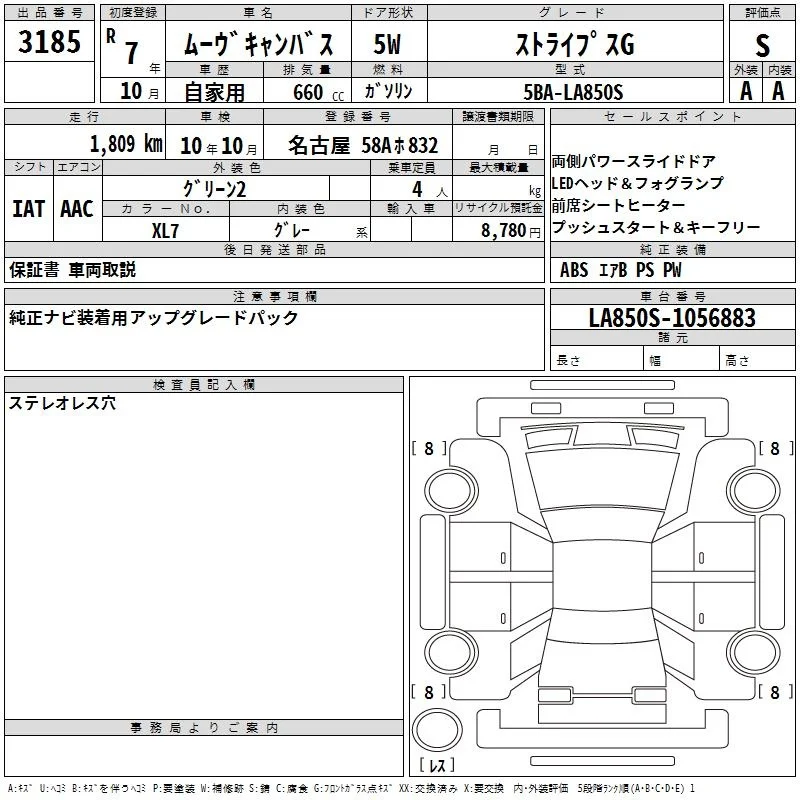800x800 pixels.
Task: Click vehicle history 自家用
Action: pyautogui.click(x=214, y=92)
